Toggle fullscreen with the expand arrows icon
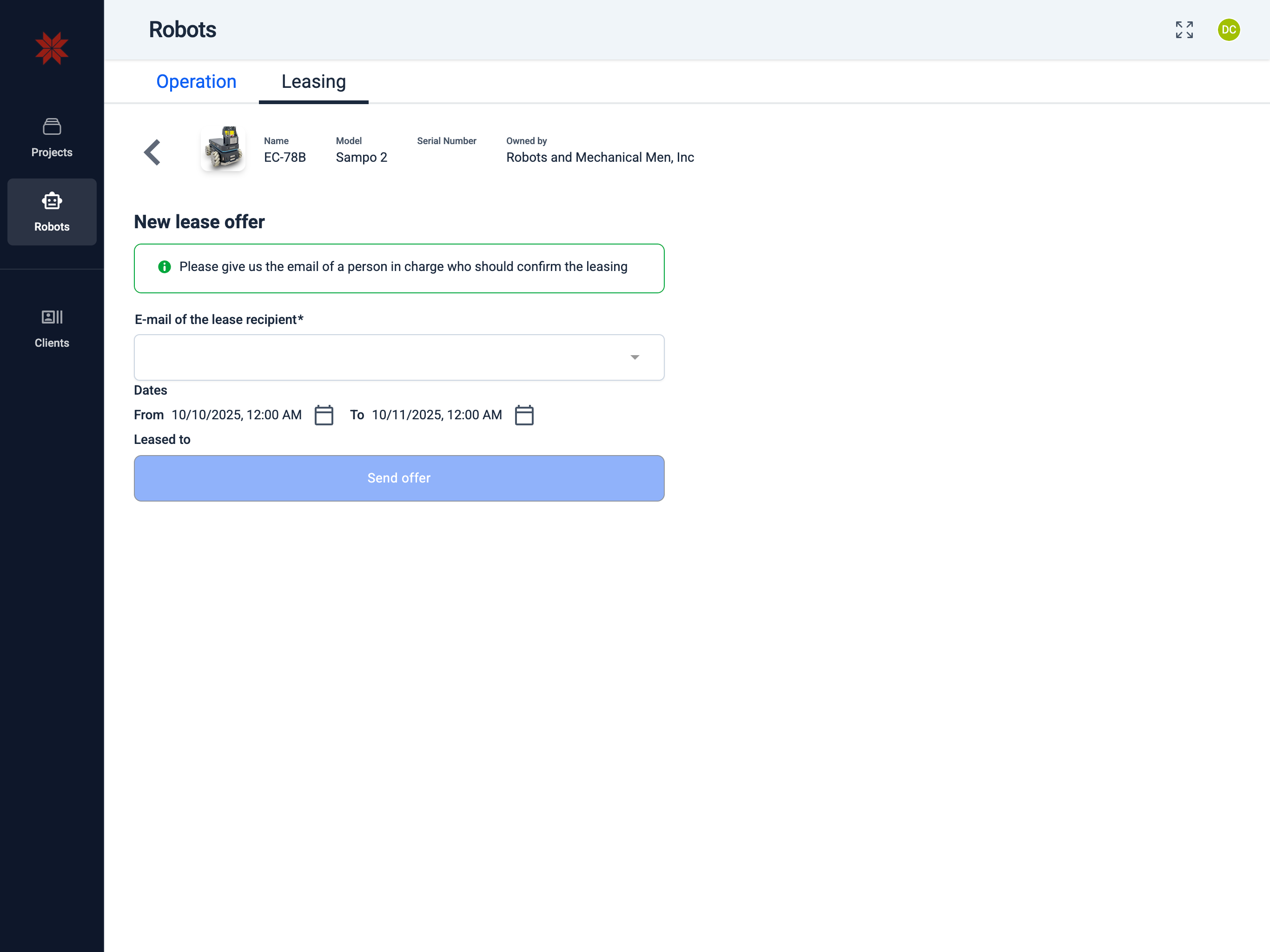Viewport: 1270px width, 952px height. [x=1184, y=30]
